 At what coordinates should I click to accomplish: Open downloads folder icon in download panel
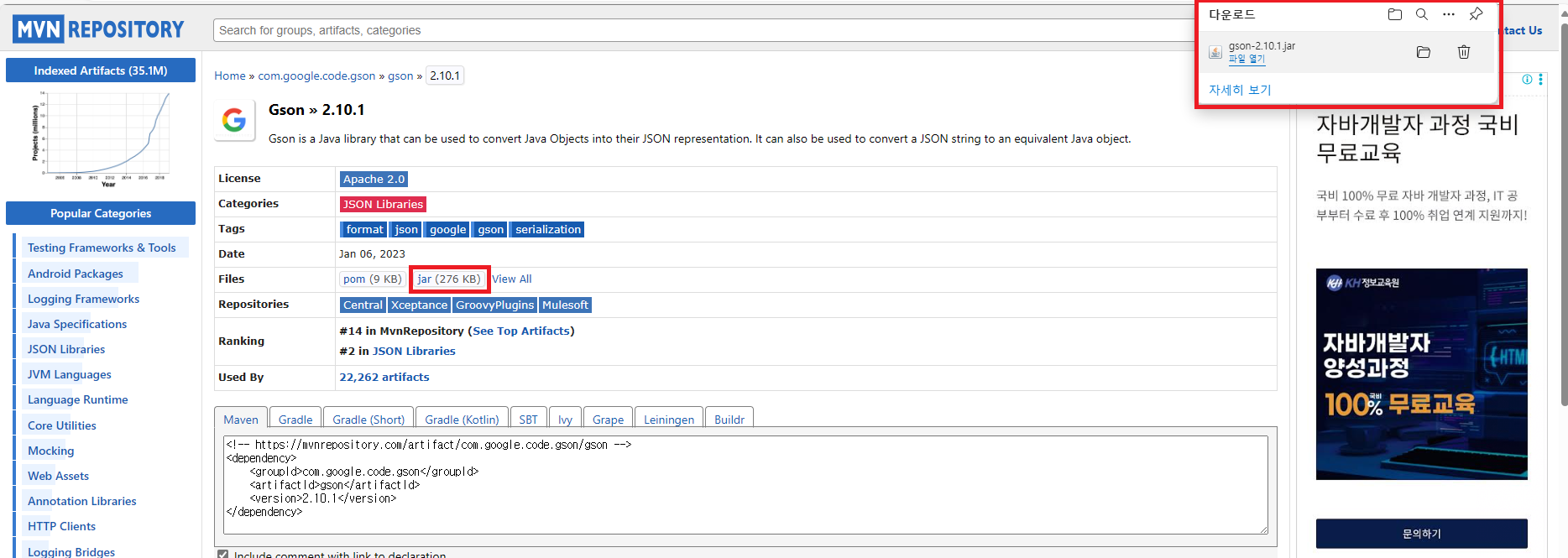point(1395,14)
